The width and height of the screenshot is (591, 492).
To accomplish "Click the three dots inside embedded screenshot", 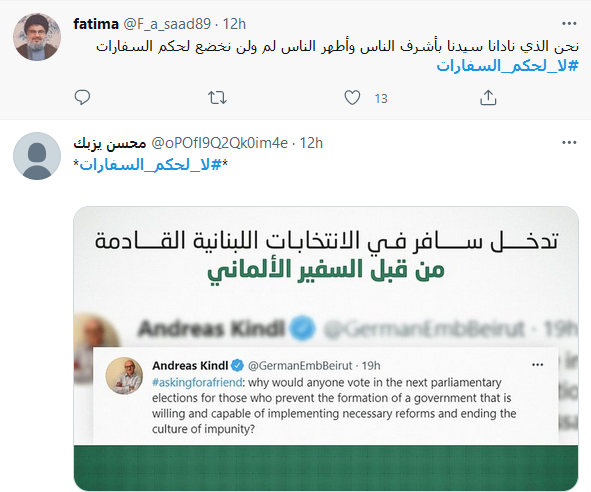I will [537, 365].
